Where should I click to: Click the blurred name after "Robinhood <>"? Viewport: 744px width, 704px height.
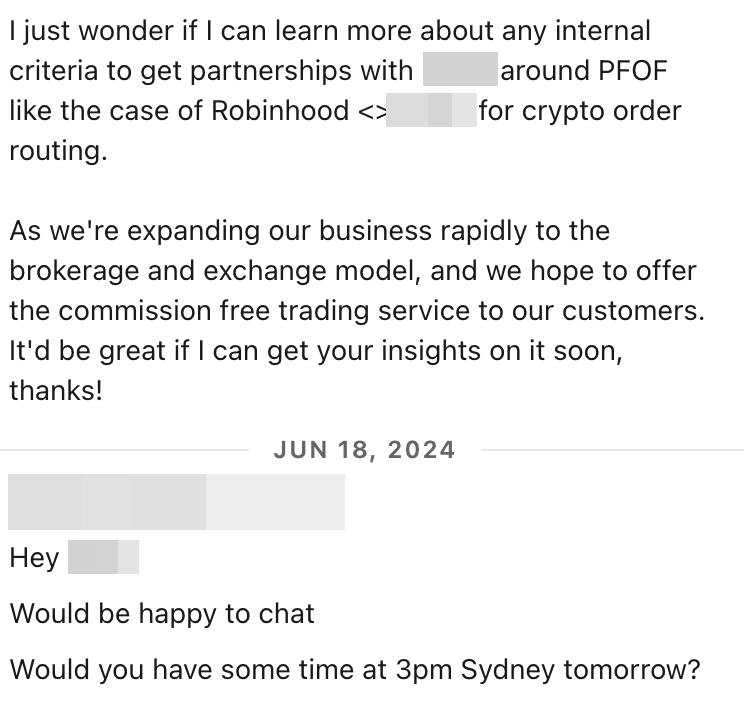[x=430, y=110]
